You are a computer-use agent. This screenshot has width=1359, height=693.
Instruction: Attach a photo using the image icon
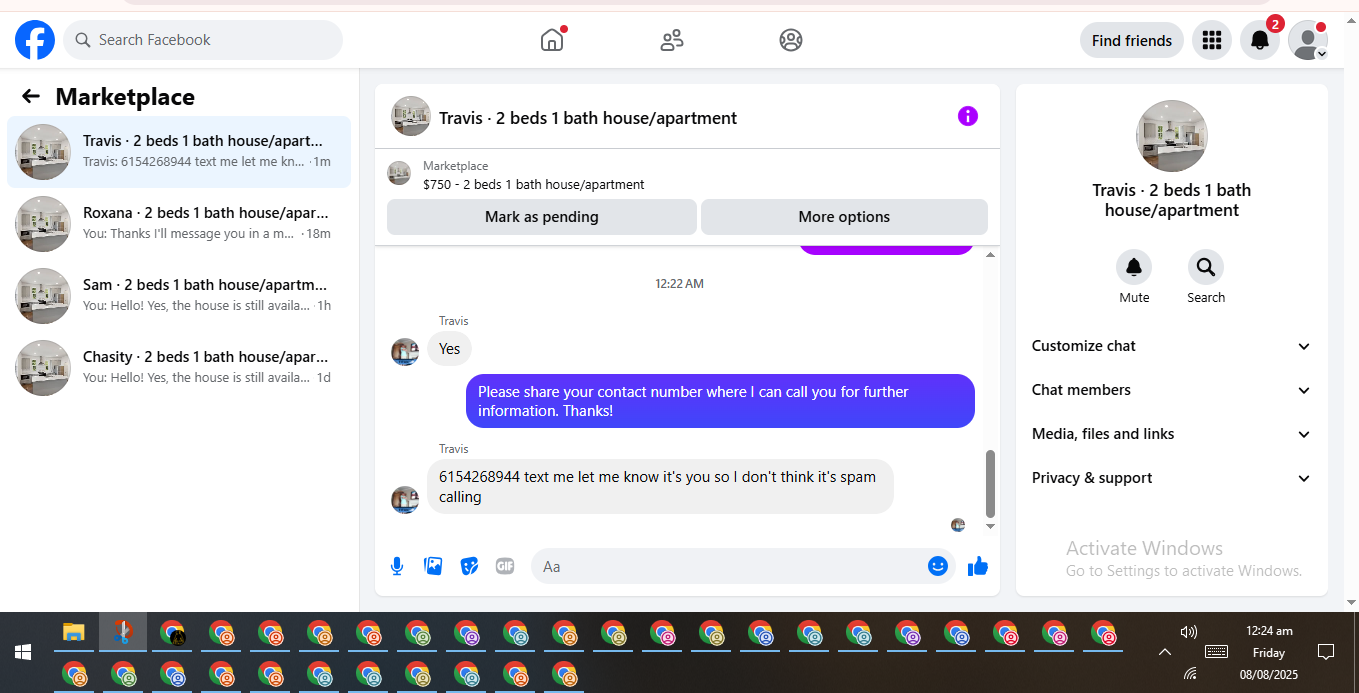coord(433,566)
